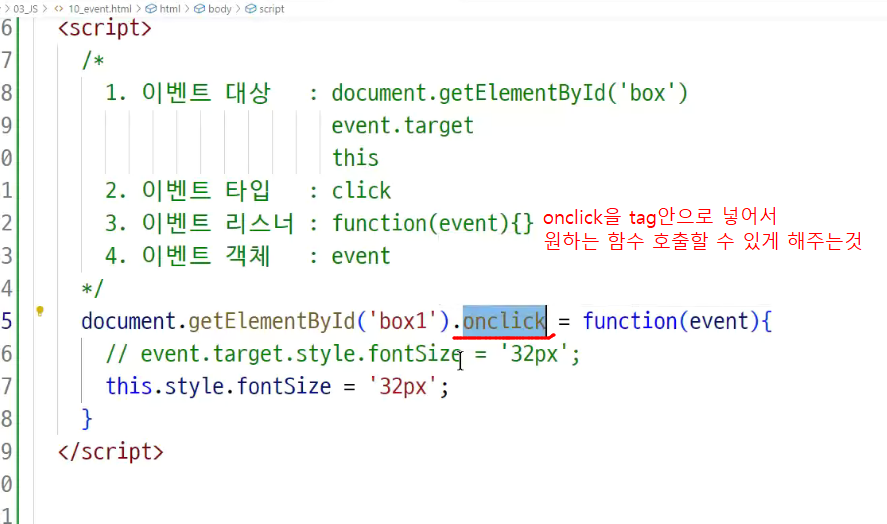Click document.getElementById('box') in the comment

point(510,93)
